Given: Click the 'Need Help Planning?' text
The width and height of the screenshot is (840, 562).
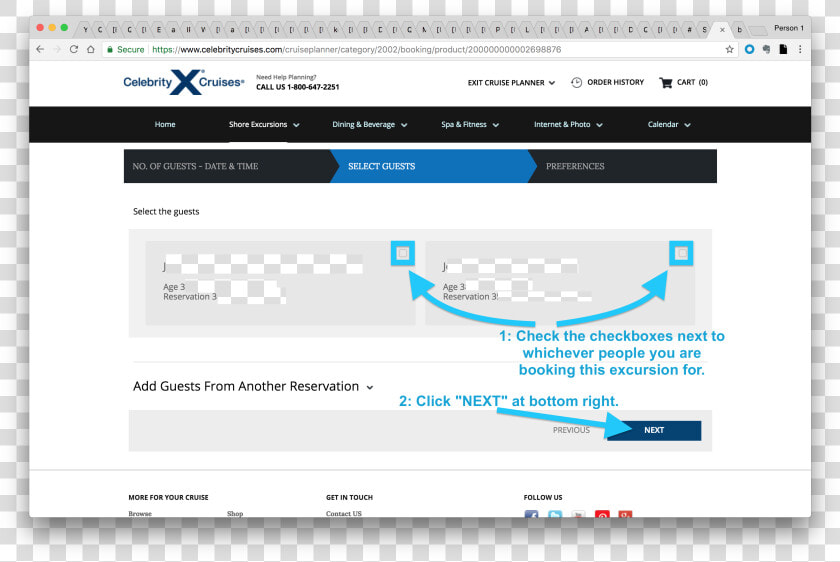Looking at the screenshot, I should [x=286, y=77].
